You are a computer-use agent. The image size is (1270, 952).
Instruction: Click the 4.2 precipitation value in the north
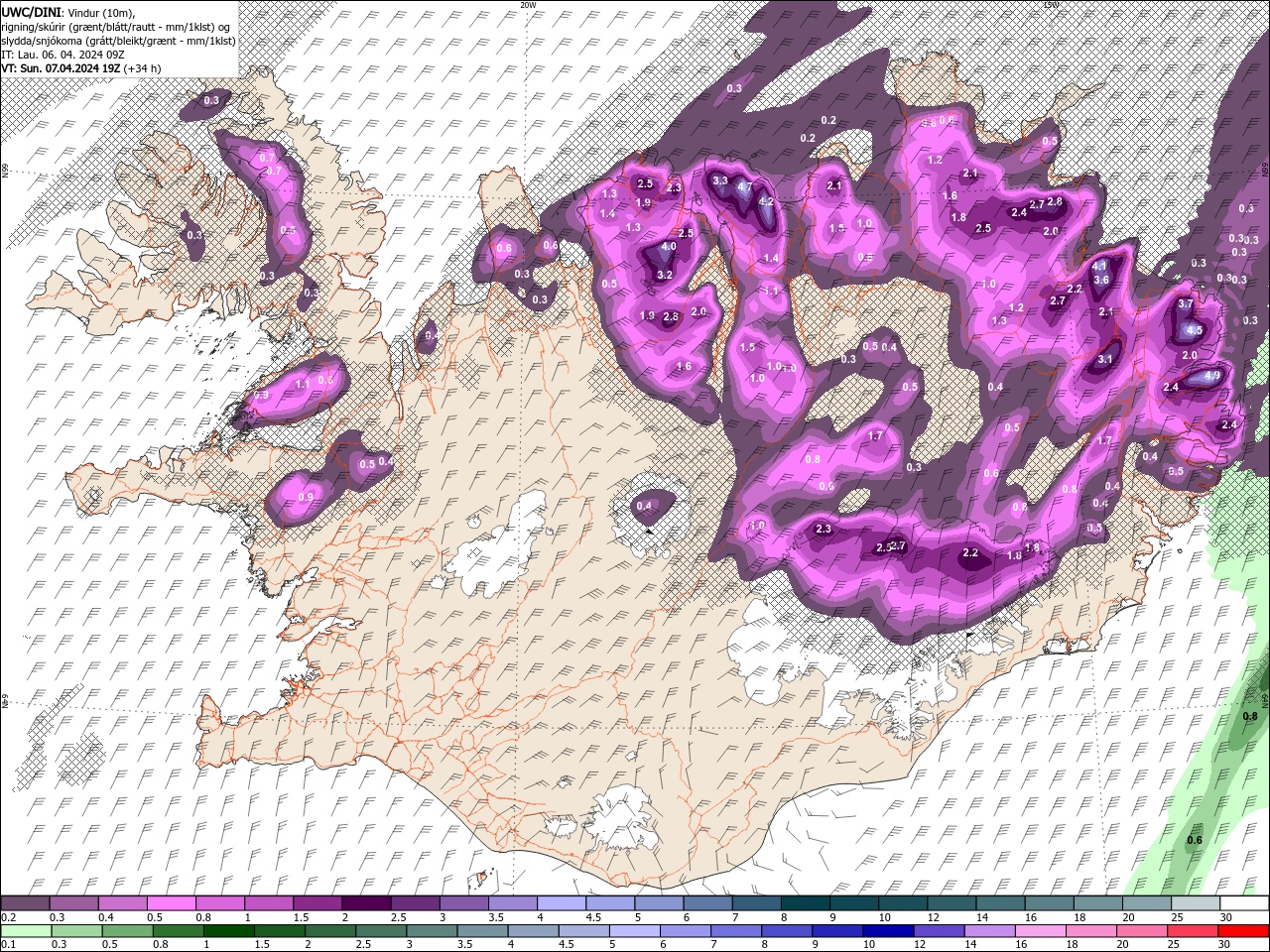coord(765,201)
